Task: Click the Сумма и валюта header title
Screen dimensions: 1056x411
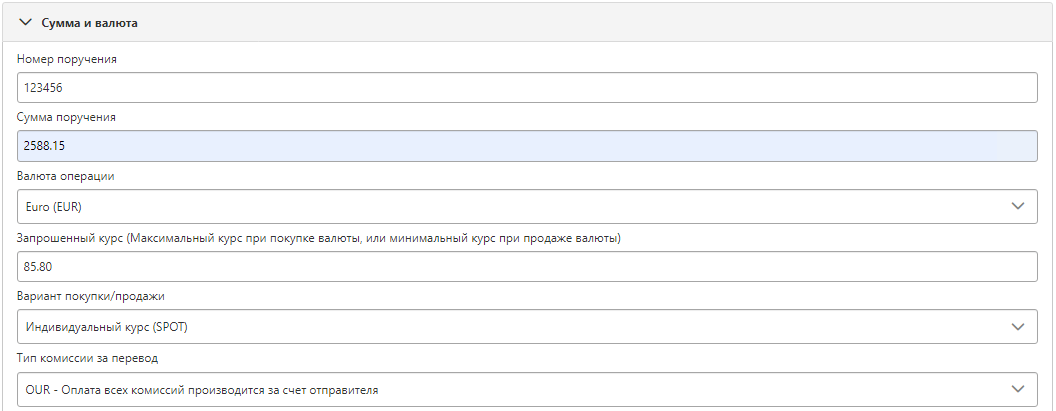Action: (x=90, y=23)
